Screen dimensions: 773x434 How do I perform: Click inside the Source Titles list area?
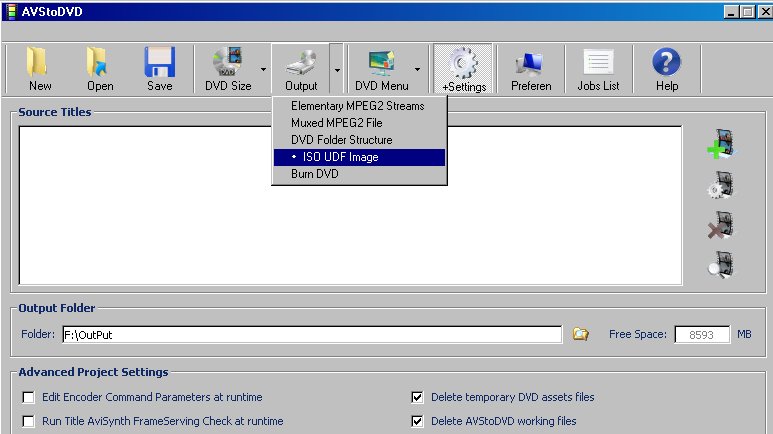(x=351, y=205)
